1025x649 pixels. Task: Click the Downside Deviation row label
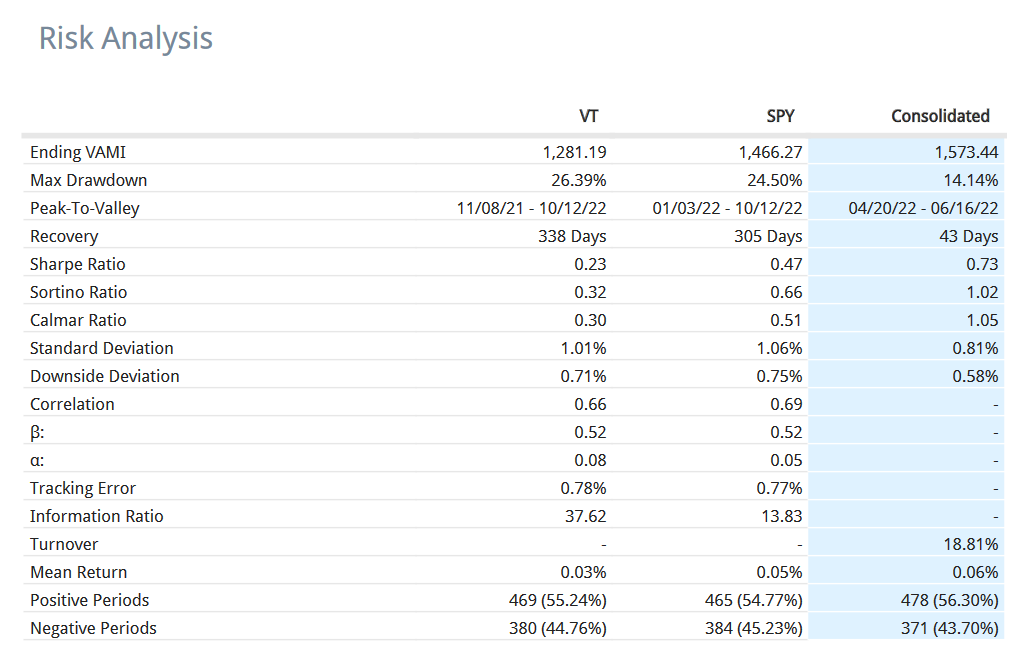105,376
